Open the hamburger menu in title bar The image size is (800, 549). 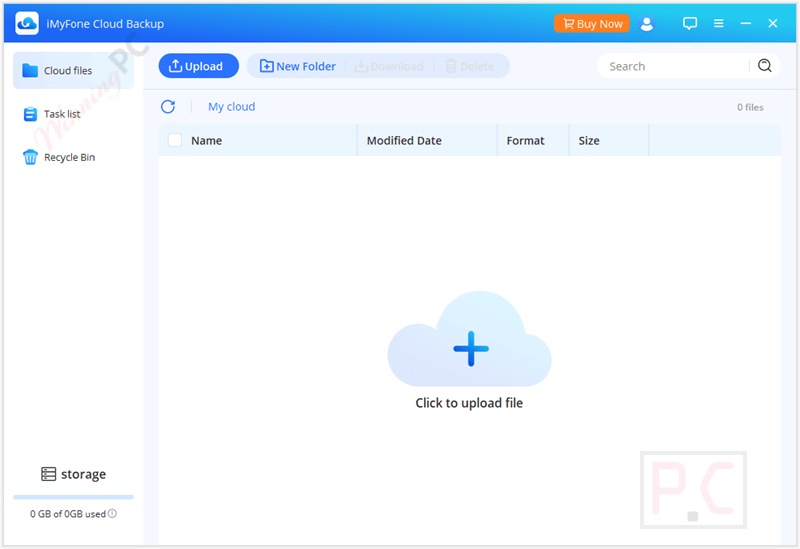[x=718, y=23]
